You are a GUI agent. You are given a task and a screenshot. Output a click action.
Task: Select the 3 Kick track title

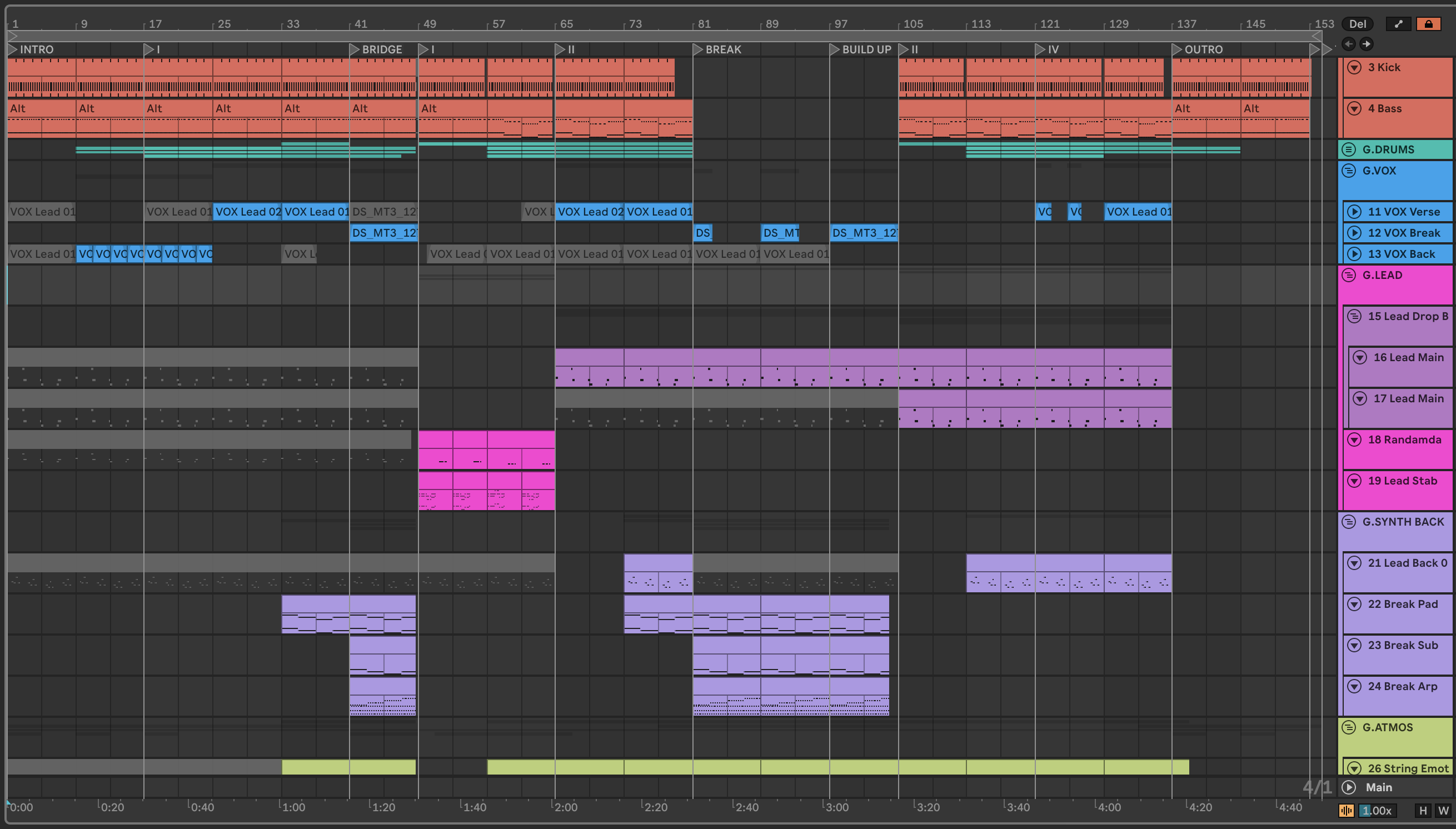tap(1384, 67)
